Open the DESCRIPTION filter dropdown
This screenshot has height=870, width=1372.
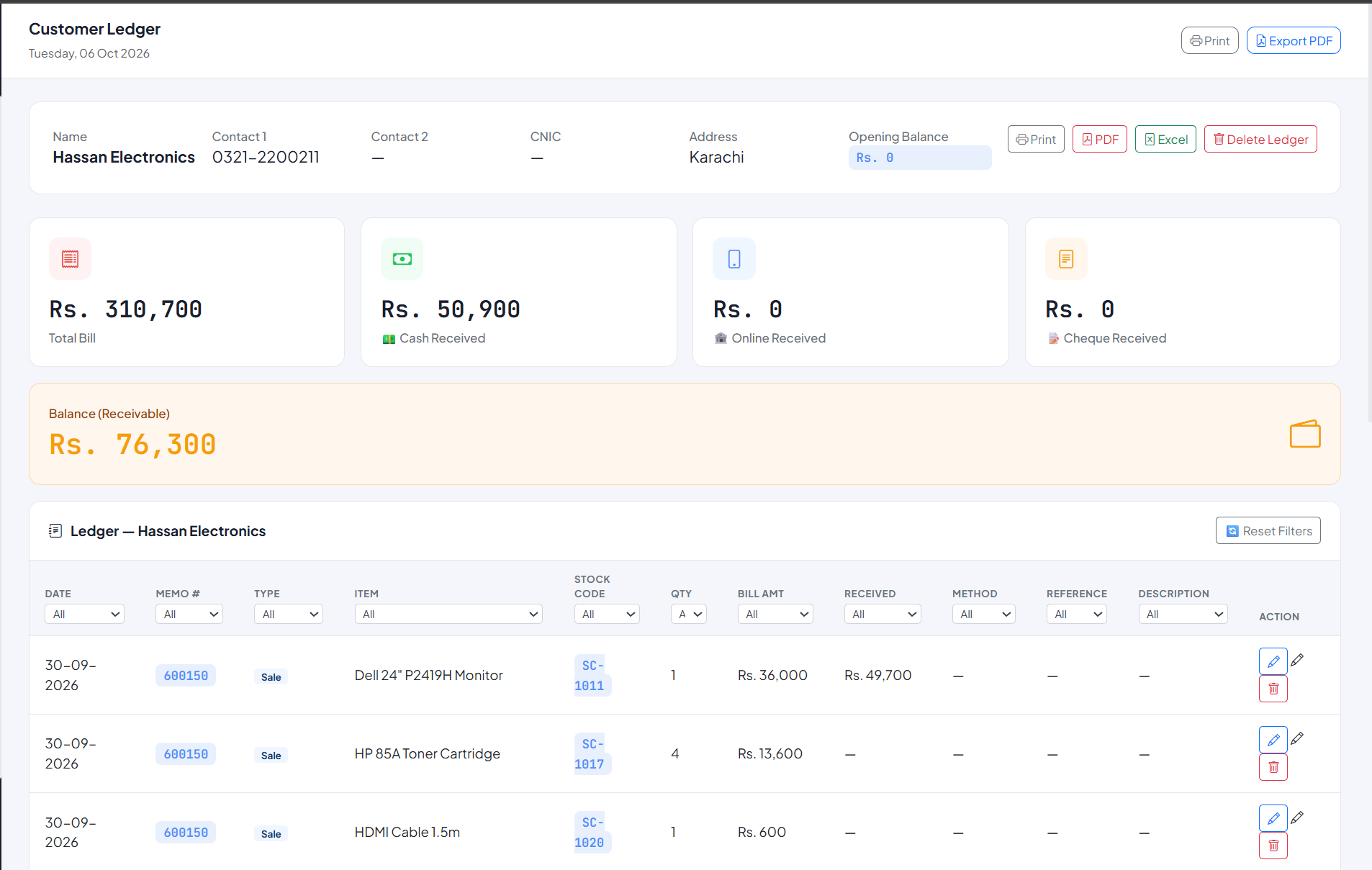pos(1183,614)
